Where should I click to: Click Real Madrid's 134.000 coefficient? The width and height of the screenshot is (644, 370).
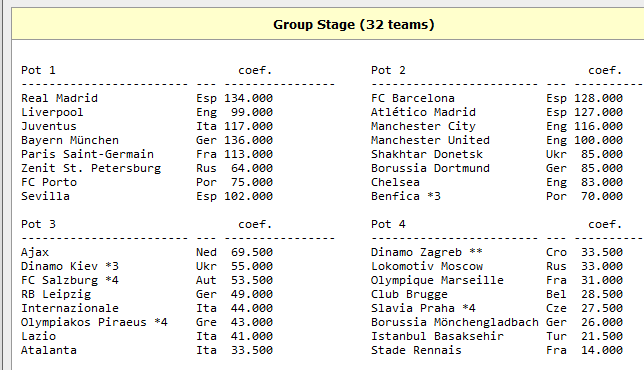tap(248, 98)
